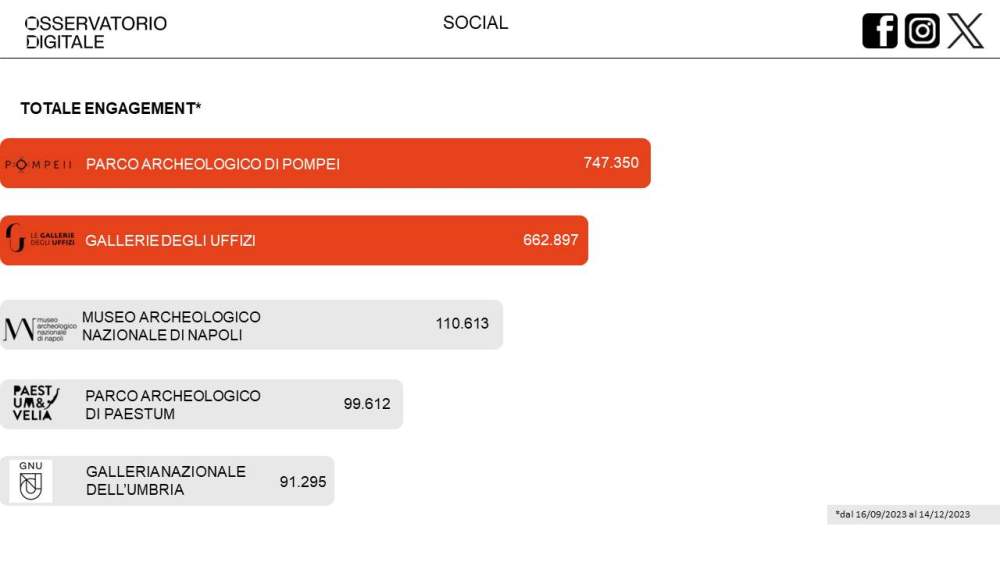This screenshot has height=562, width=1000.
Task: Select the Parco Archeologico di Pompei label
Action: point(212,164)
